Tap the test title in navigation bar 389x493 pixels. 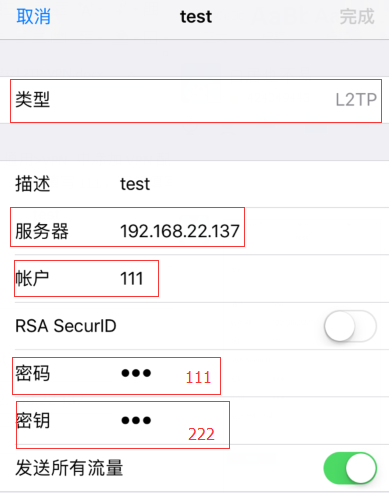[196, 16]
